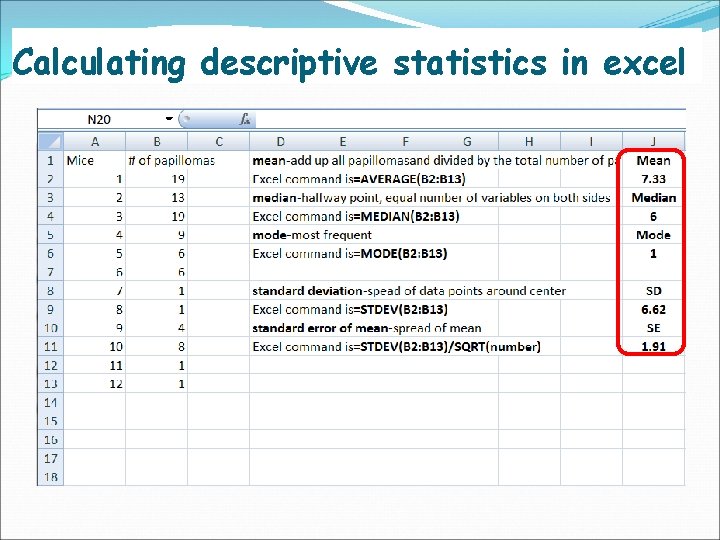The image size is (720, 540).
Task: Click the 'Median' label in column J
Action: click(653, 197)
